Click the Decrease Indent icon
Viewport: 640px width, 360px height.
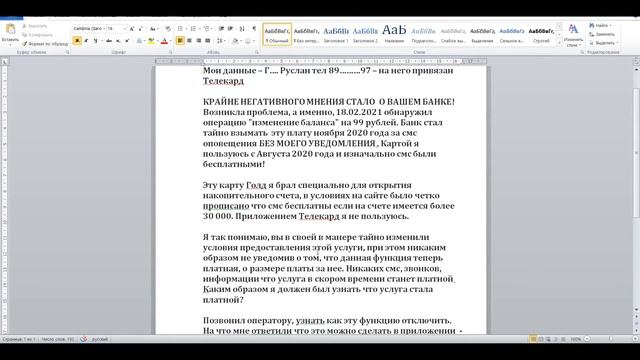[x=221, y=29]
